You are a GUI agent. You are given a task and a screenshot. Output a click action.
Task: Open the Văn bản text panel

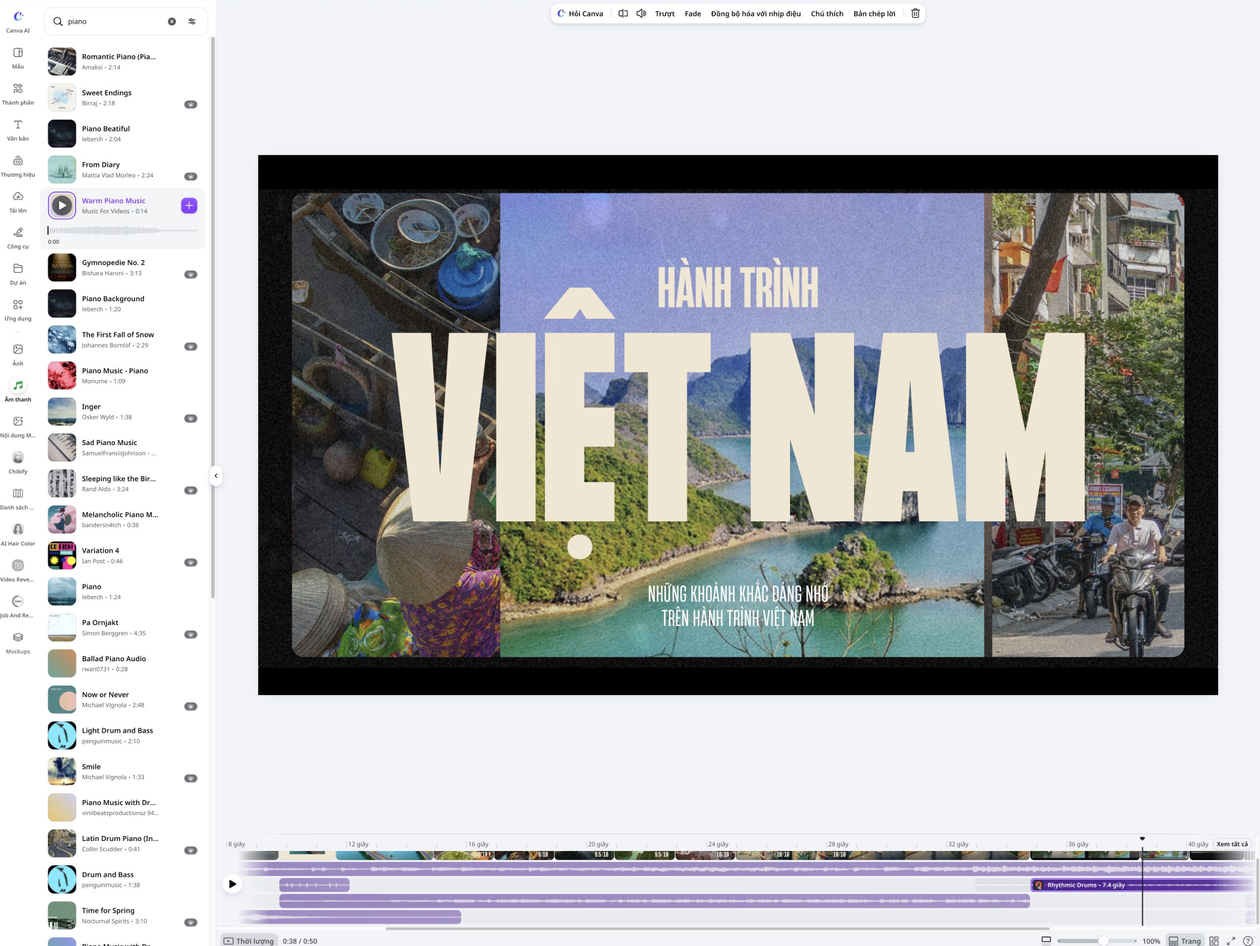pos(17,129)
